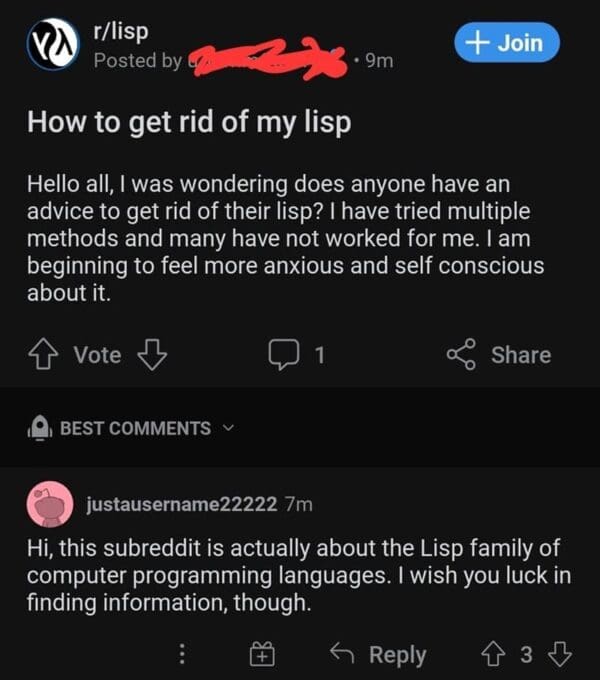Downvote justausername22222's comment

(x=560, y=654)
